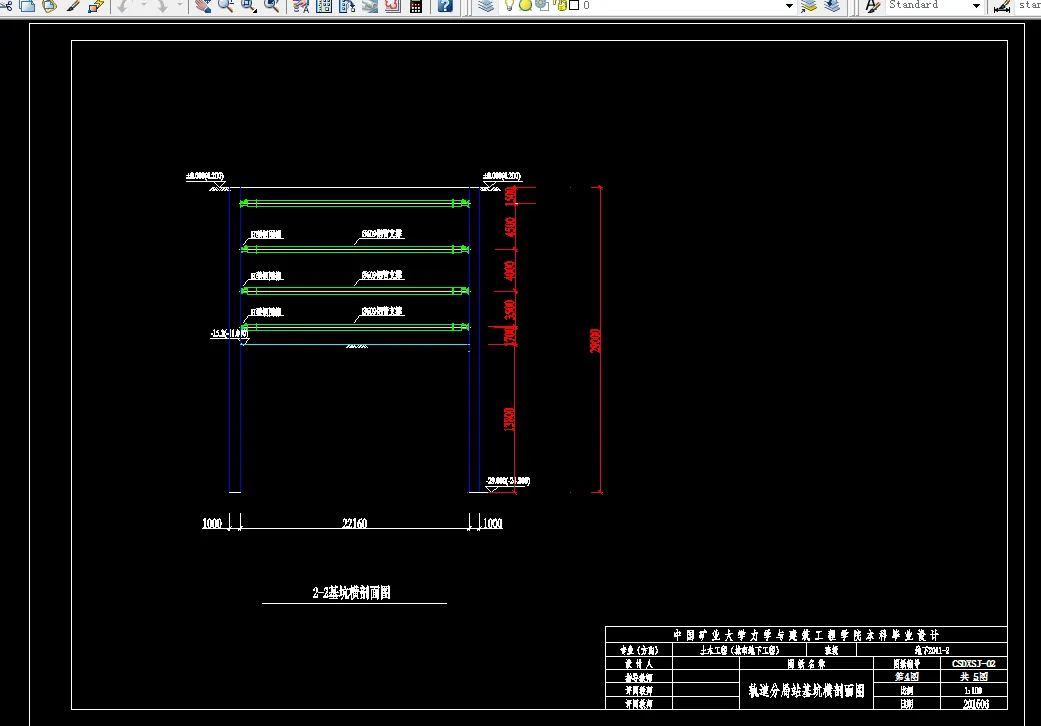This screenshot has height=726, width=1041.
Task: Click the Redo arrow button
Action: point(161,5)
